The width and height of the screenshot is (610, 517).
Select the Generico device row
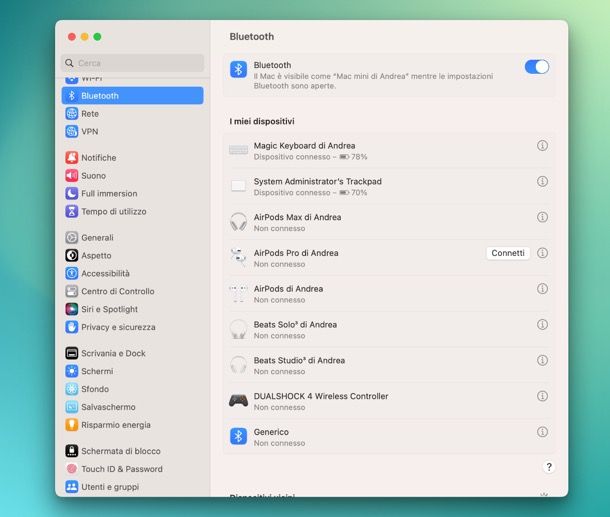click(x=389, y=437)
